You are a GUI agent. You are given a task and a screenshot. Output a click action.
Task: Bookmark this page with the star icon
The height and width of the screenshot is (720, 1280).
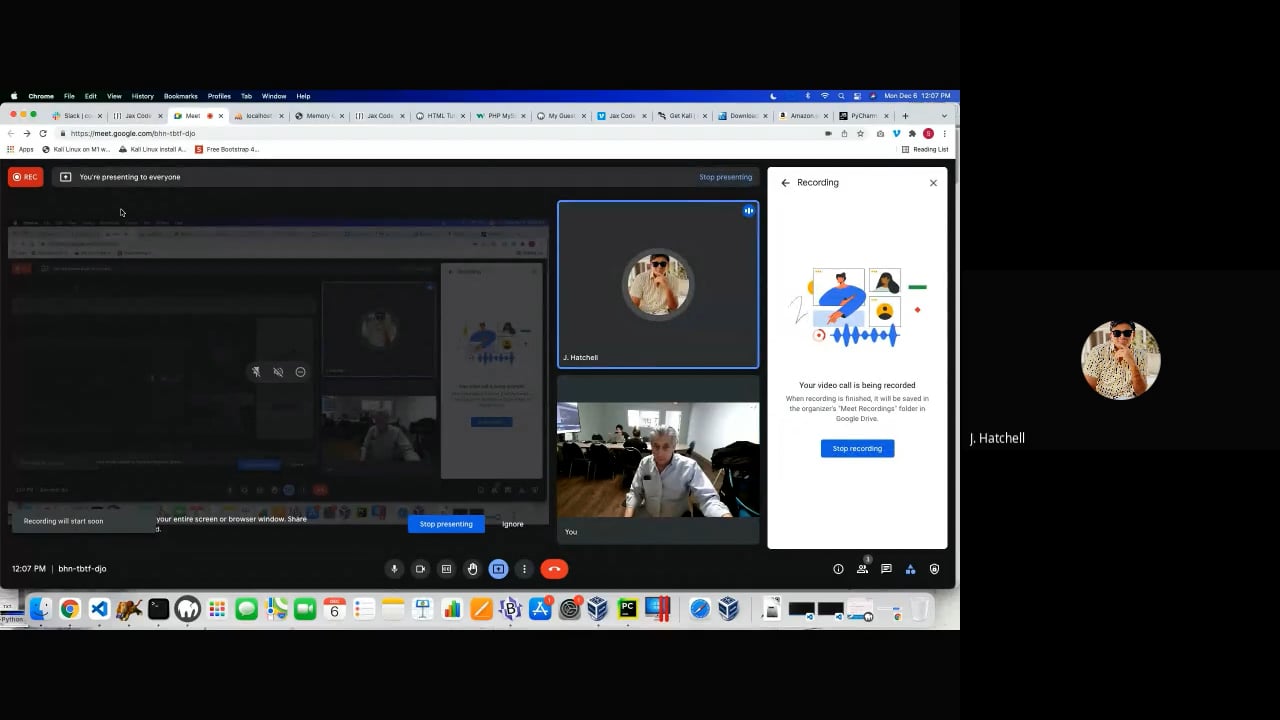coord(860,133)
